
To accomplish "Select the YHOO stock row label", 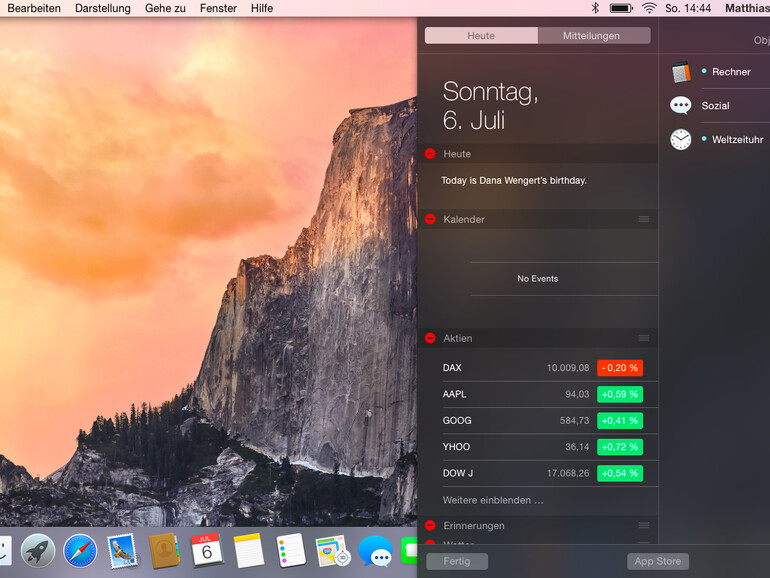I will pos(456,447).
